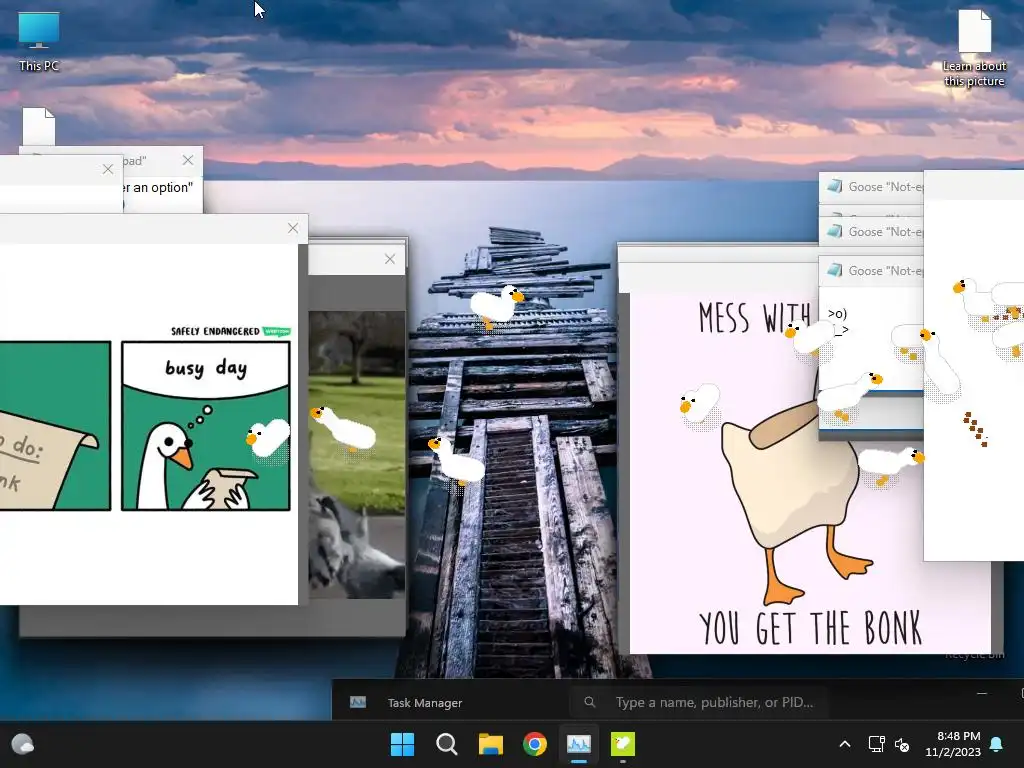Minimize the Task Manager window
Image resolution: width=1024 pixels, height=768 pixels.
(x=982, y=693)
